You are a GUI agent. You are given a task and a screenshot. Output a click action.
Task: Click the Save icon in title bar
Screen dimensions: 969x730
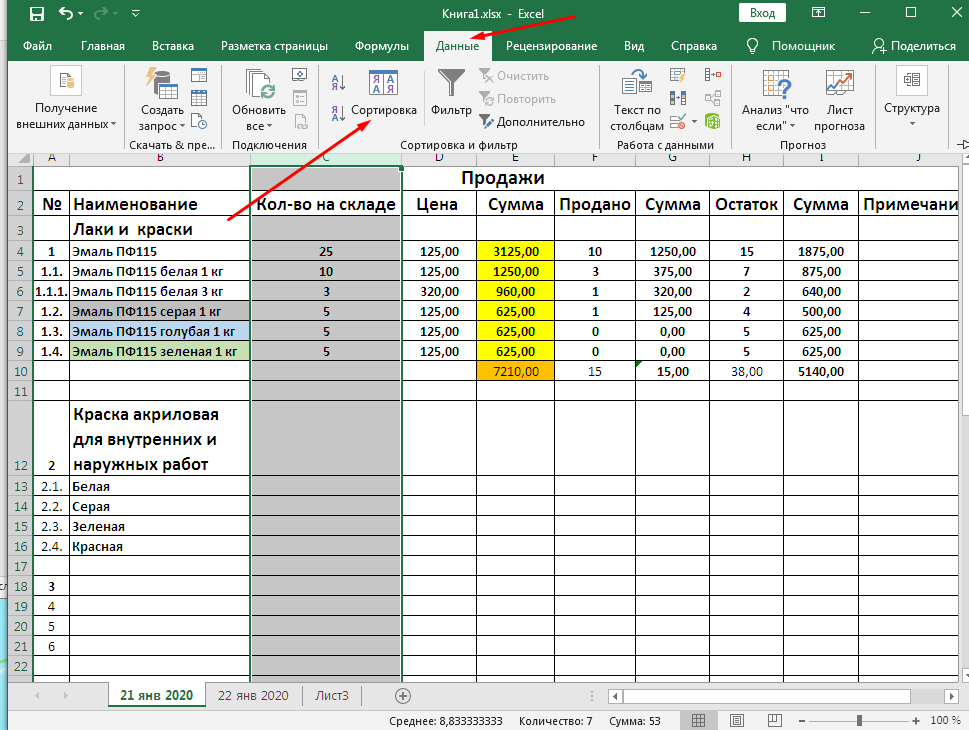(x=37, y=14)
